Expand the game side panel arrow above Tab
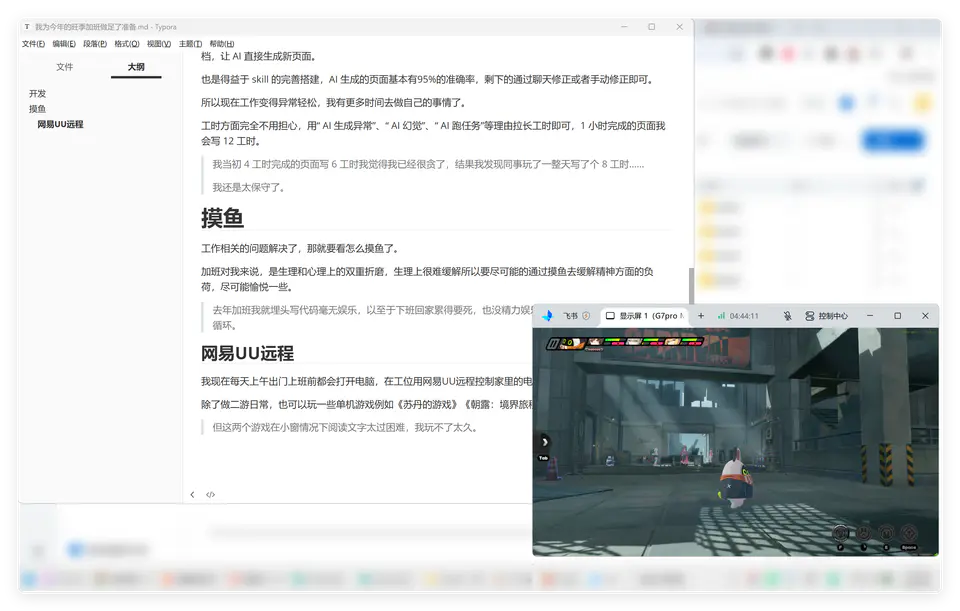 544,442
